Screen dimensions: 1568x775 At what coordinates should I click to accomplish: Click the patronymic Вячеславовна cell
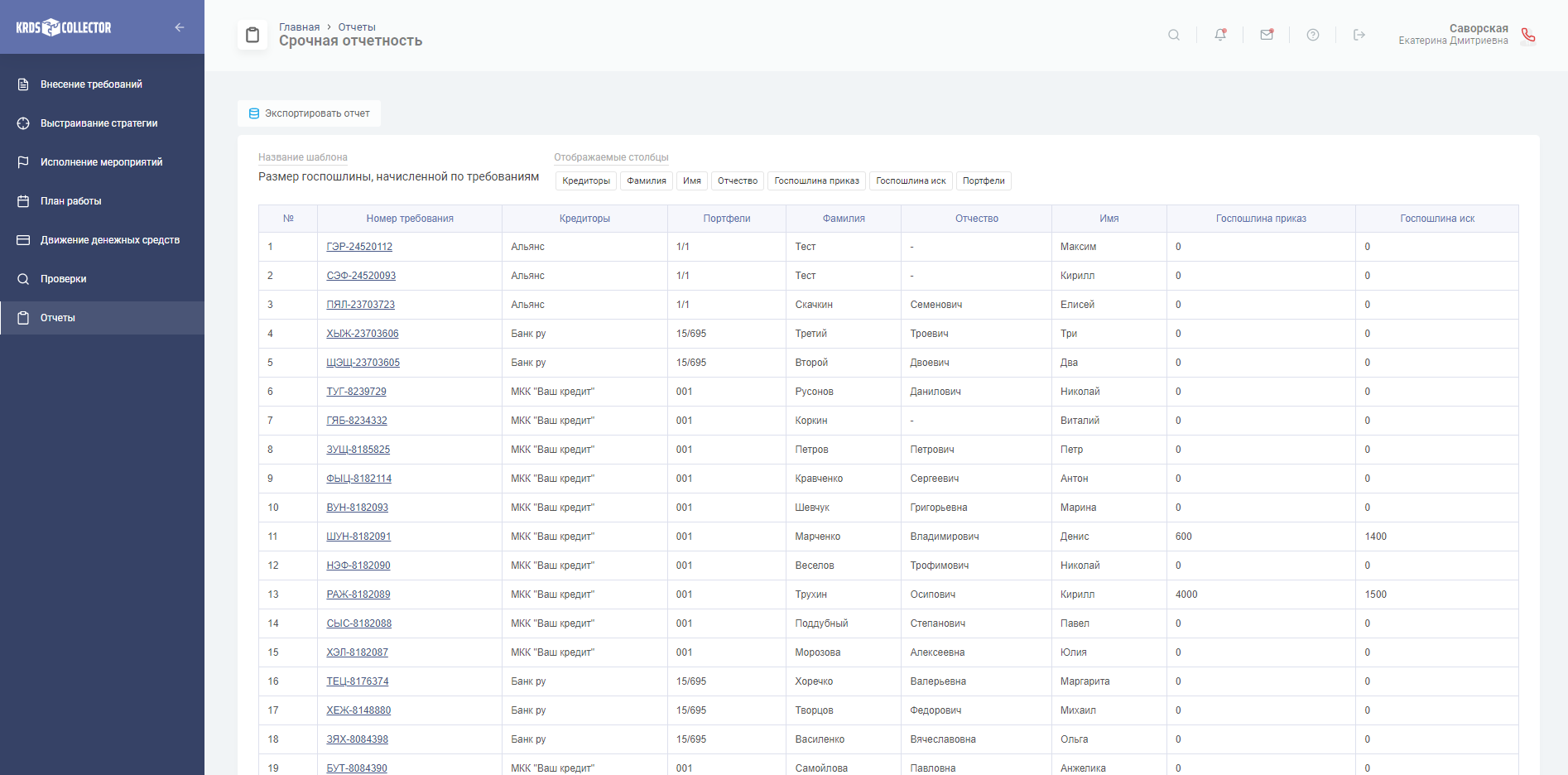pos(976,739)
